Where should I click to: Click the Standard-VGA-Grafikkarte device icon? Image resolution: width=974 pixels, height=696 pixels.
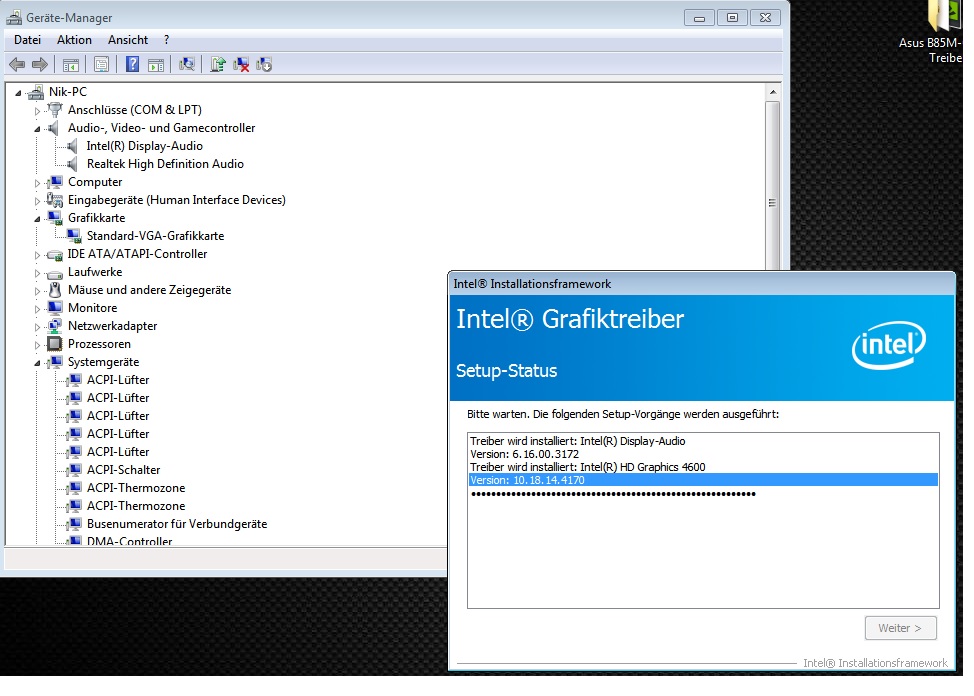click(74, 236)
